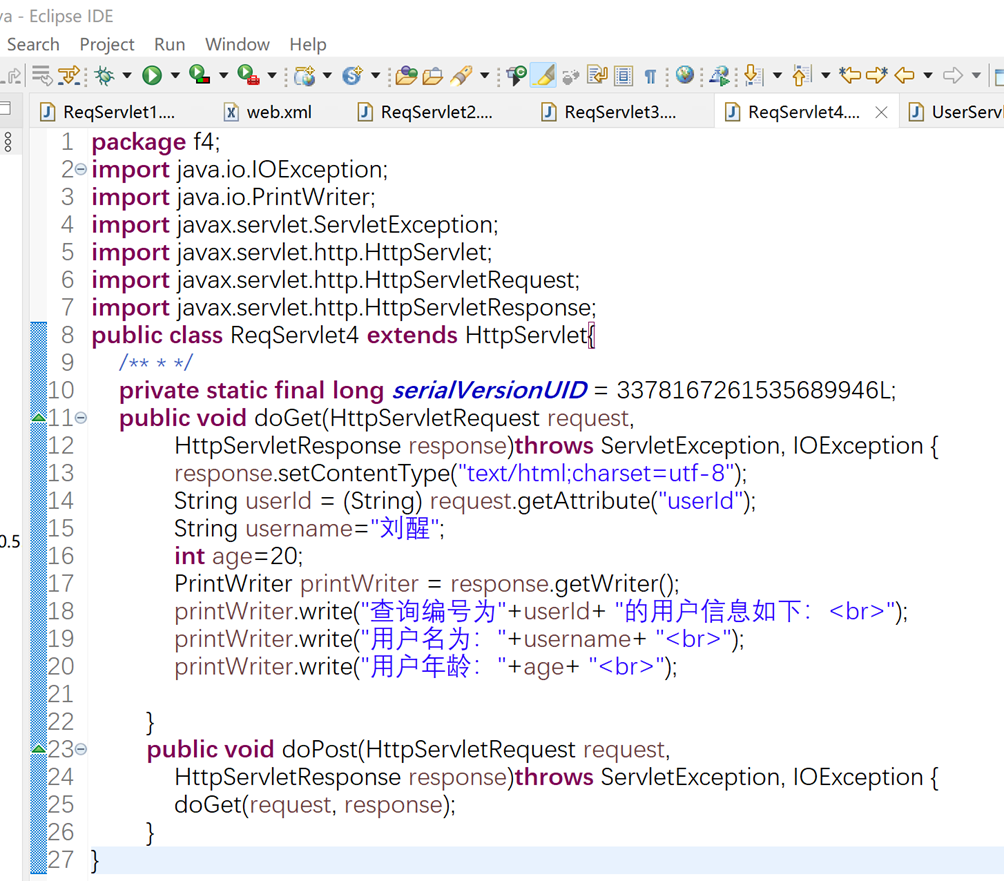The image size is (1004, 881).
Task: Click the override marker on line 23
Action: point(38,748)
